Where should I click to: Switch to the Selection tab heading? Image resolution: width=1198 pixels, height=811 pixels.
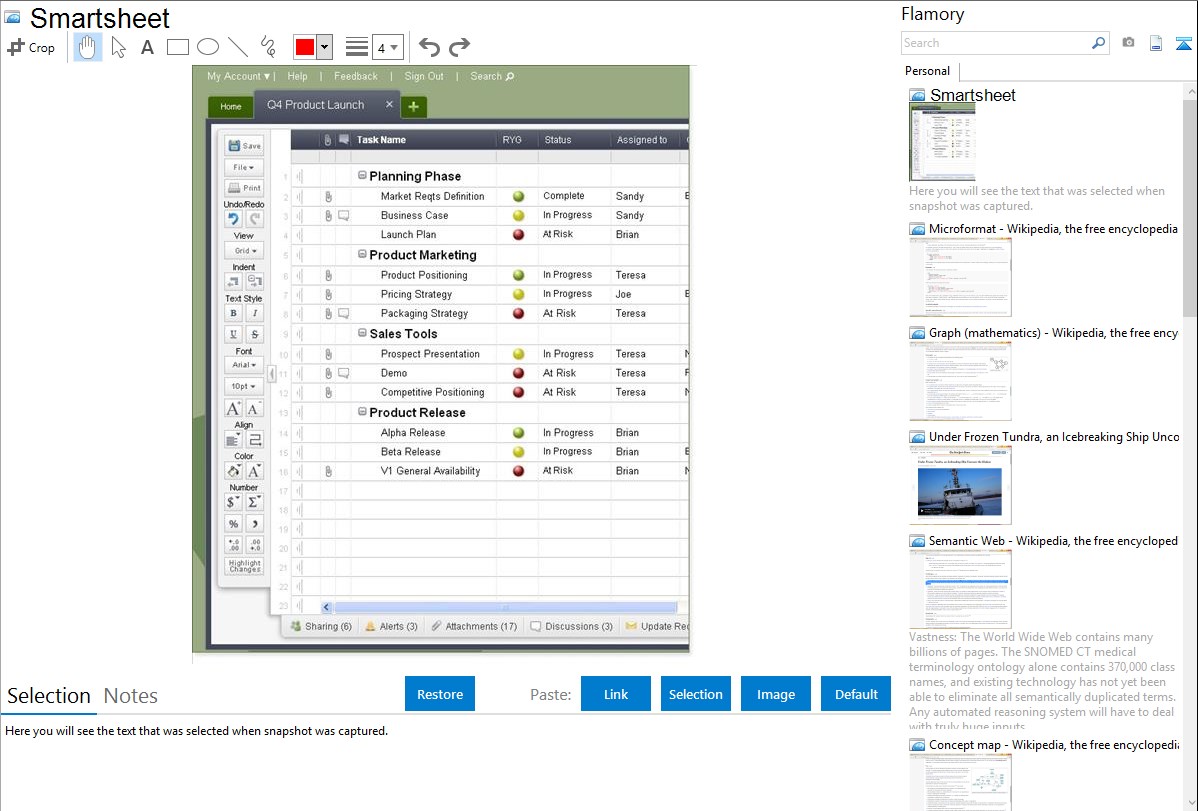click(49, 696)
